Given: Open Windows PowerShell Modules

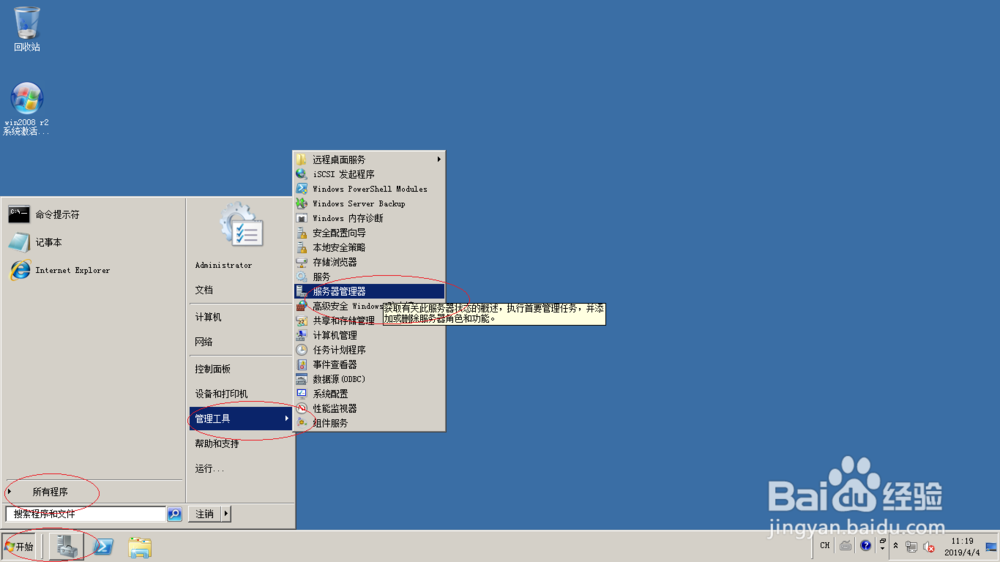Looking at the screenshot, I should click(x=369, y=189).
